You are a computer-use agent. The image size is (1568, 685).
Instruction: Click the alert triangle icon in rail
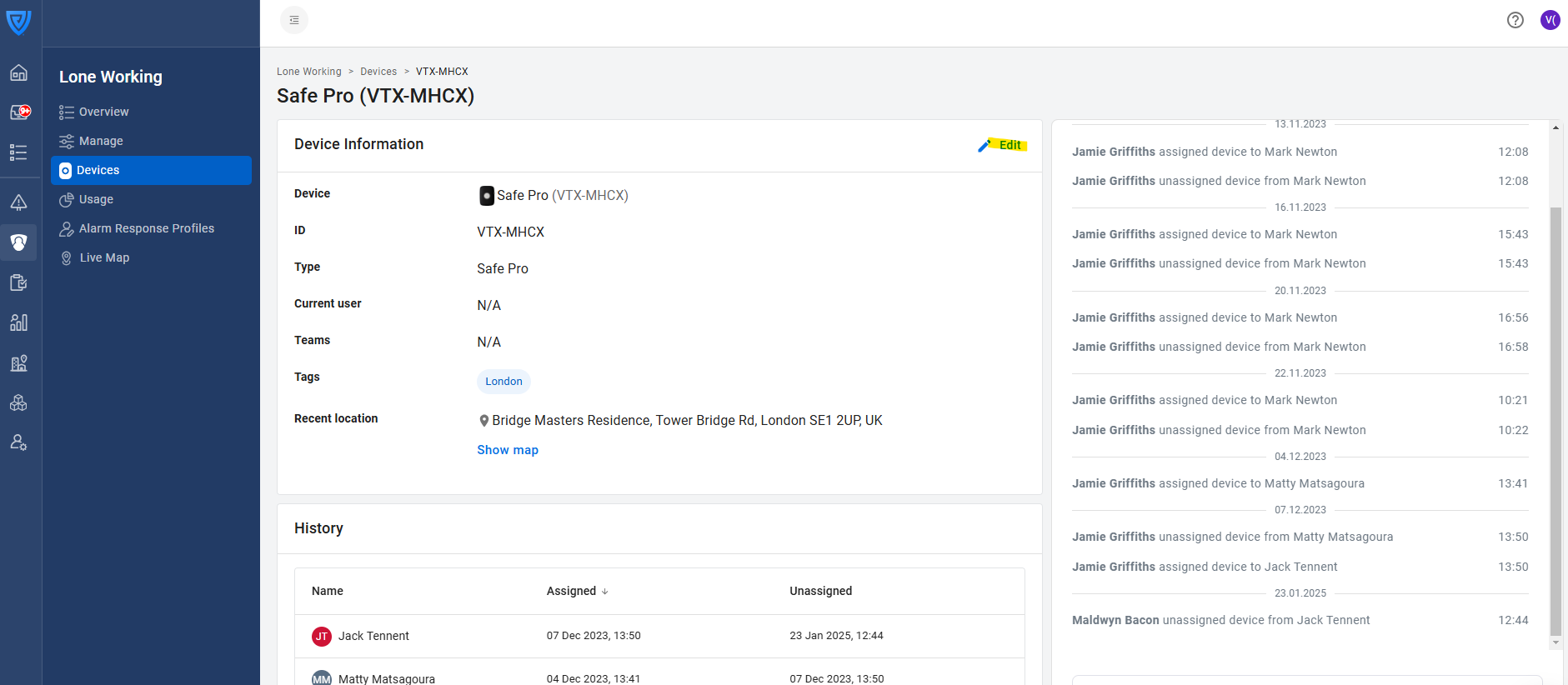pyautogui.click(x=18, y=202)
